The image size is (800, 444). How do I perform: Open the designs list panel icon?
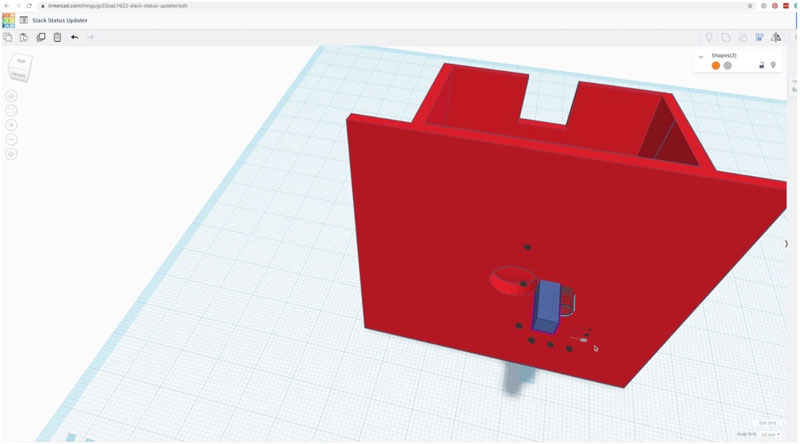pos(23,20)
